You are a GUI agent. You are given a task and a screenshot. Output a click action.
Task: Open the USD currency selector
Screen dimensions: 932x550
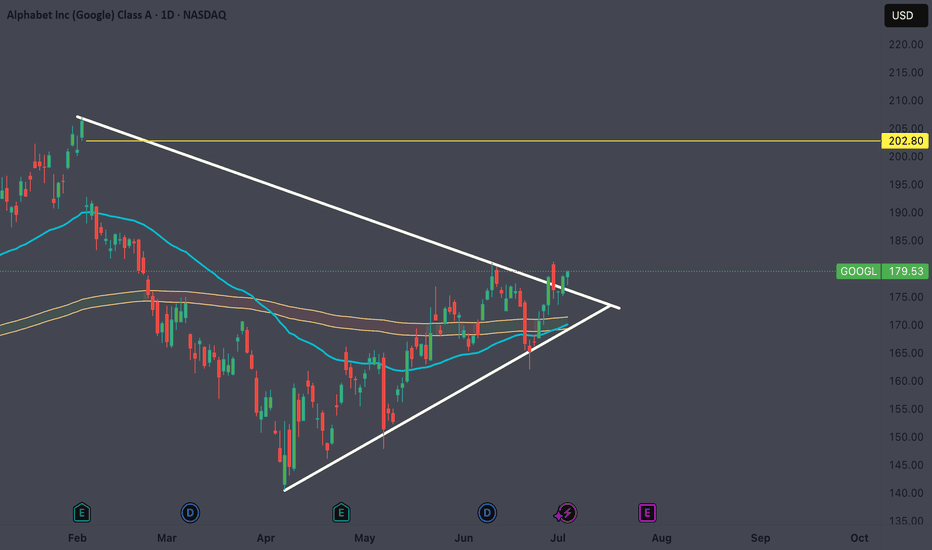click(x=905, y=15)
